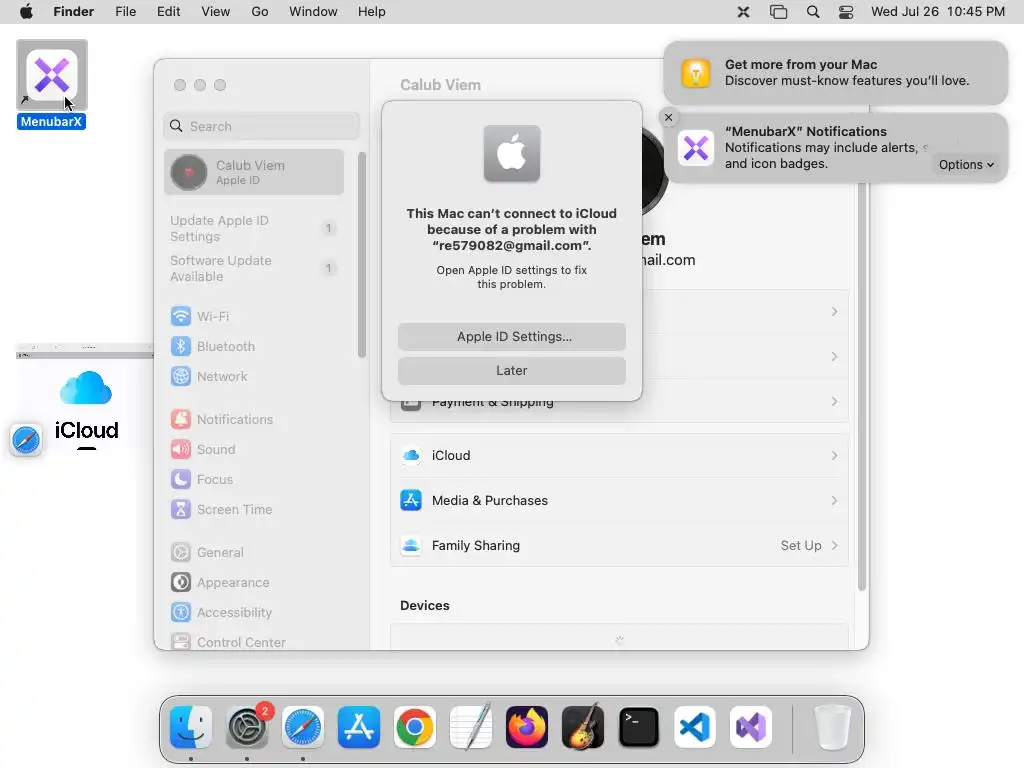The image size is (1024, 768).
Task: Open the 'Get more from your Mac' notification
Action: (835, 72)
